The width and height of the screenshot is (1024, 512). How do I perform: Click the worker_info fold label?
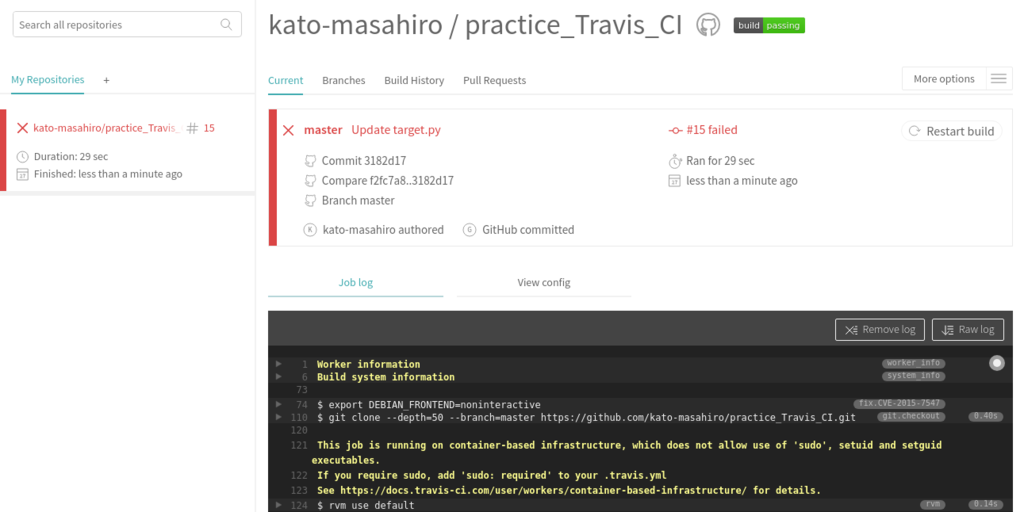pos(914,363)
